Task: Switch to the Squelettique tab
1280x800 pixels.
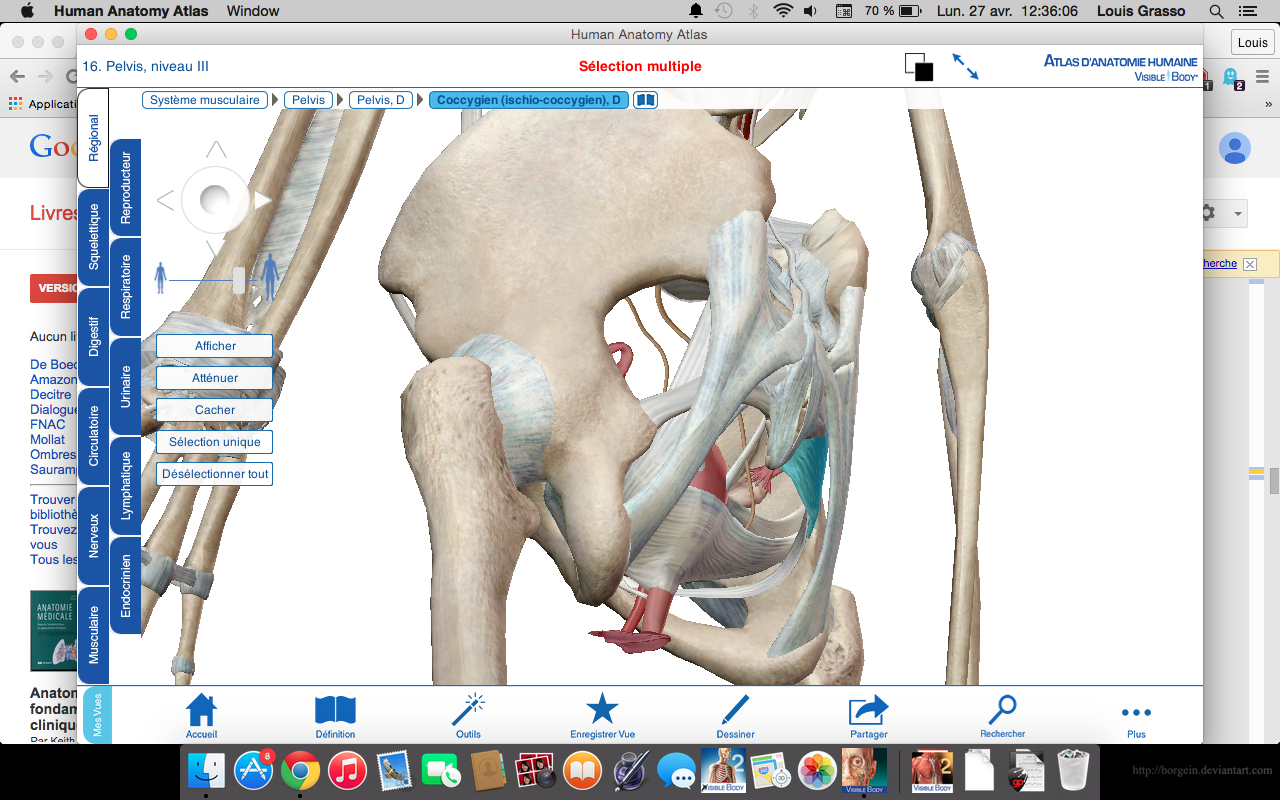Action: click(94, 237)
